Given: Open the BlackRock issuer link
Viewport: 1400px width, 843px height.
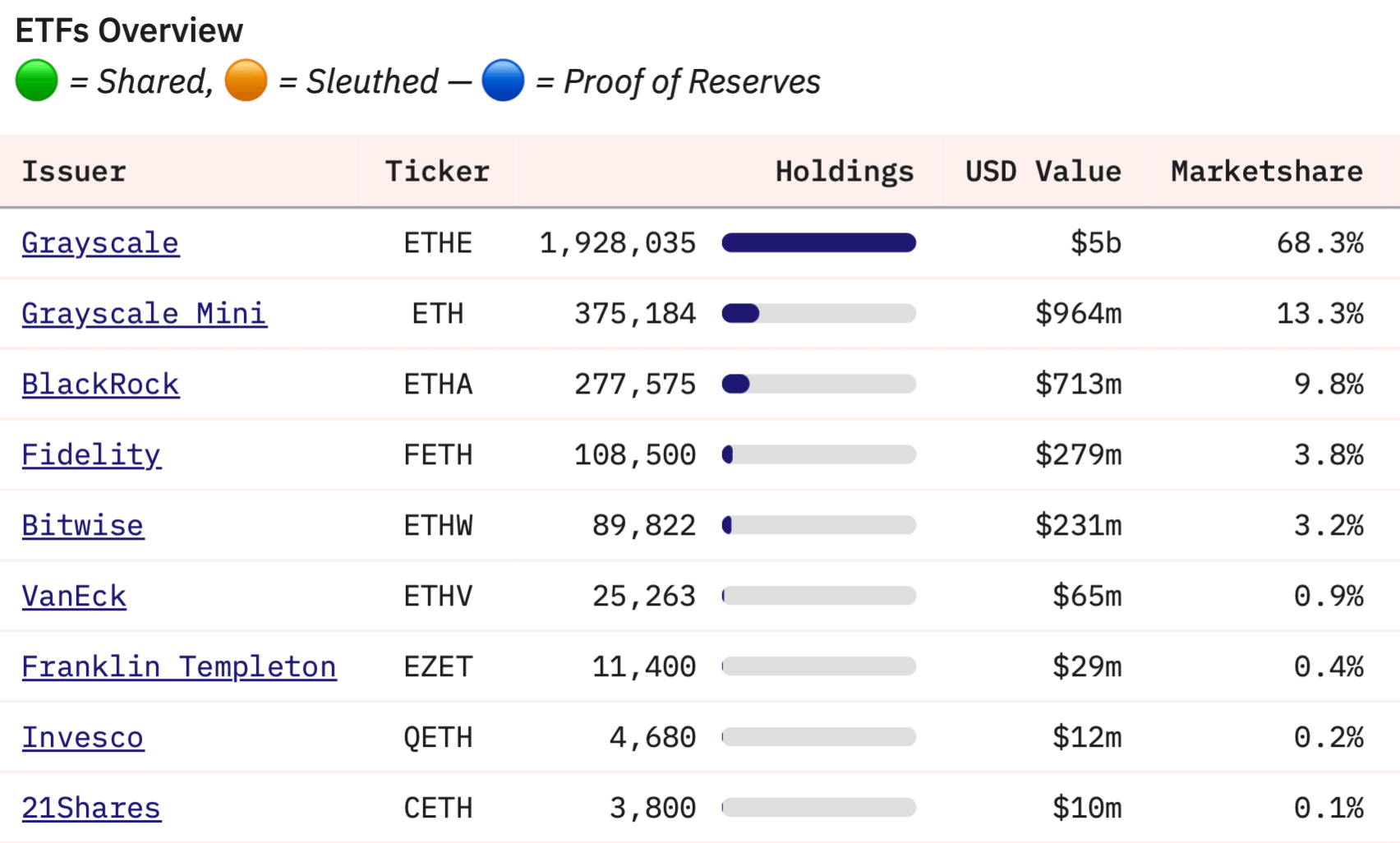Looking at the screenshot, I should pyautogui.click(x=100, y=385).
